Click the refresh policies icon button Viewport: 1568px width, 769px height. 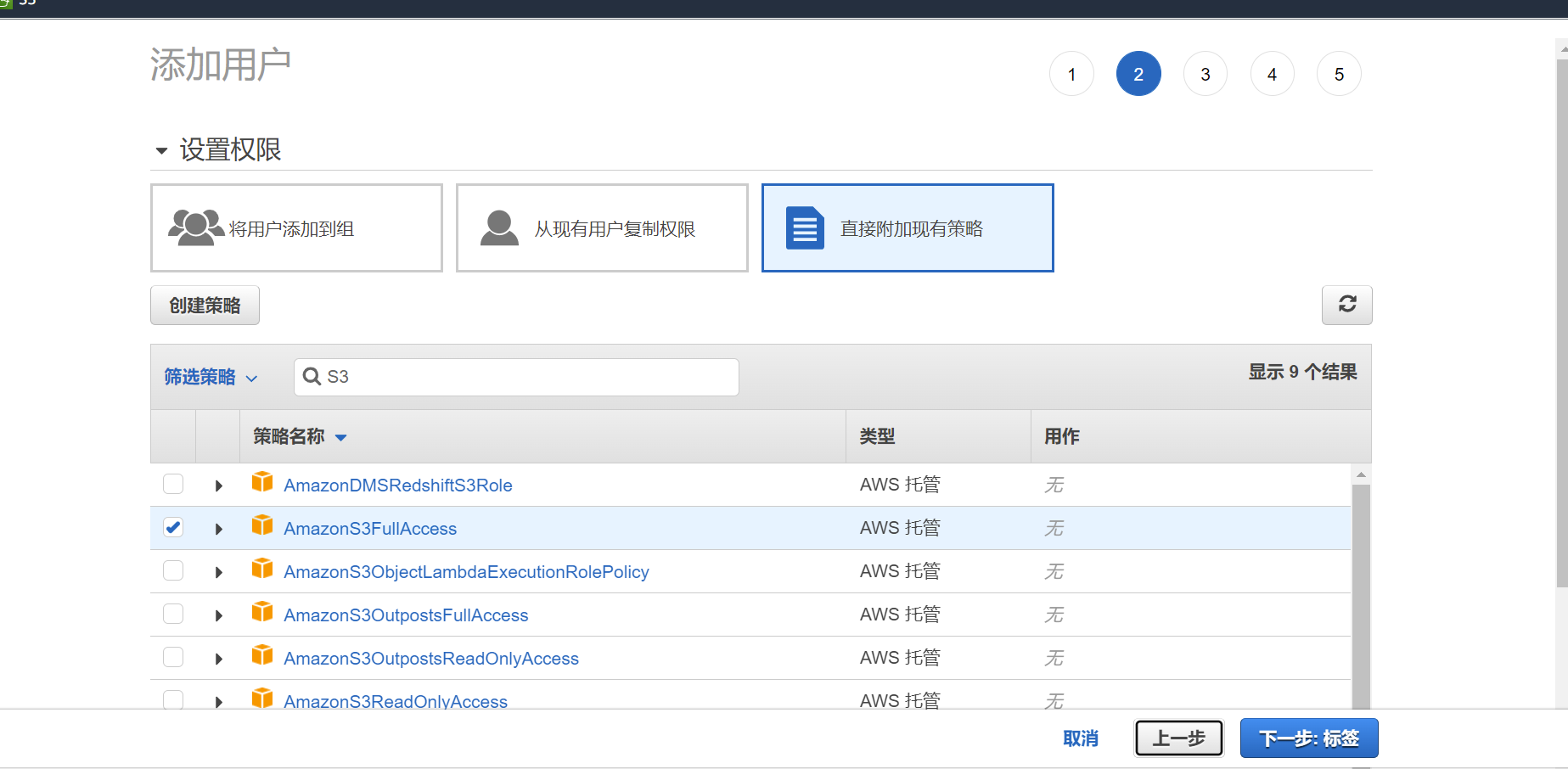(x=1346, y=305)
